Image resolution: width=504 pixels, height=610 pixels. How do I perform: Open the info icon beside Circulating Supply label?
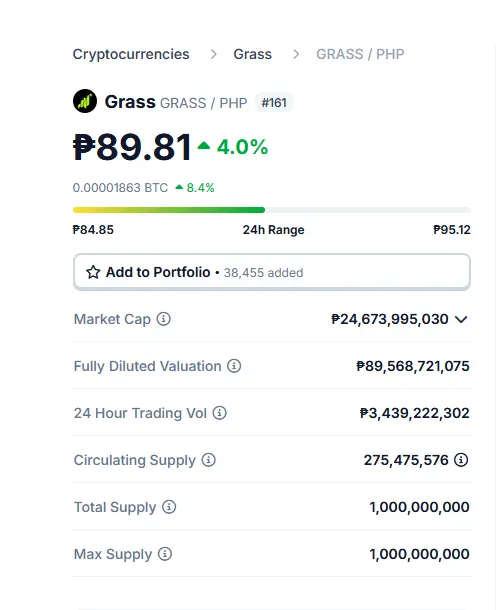click(x=208, y=460)
